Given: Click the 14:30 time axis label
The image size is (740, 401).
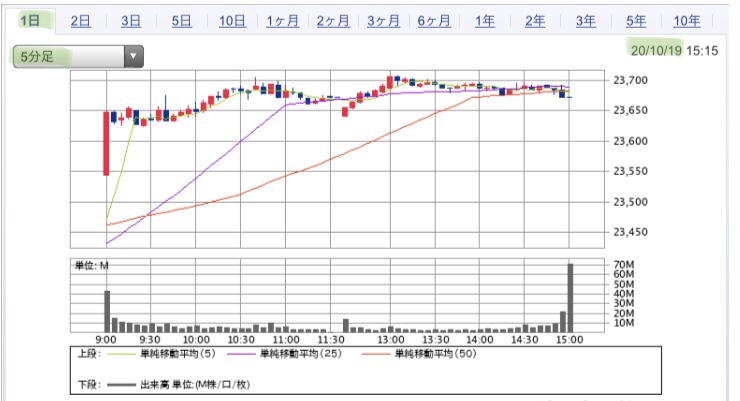Looking at the screenshot, I should [525, 340].
